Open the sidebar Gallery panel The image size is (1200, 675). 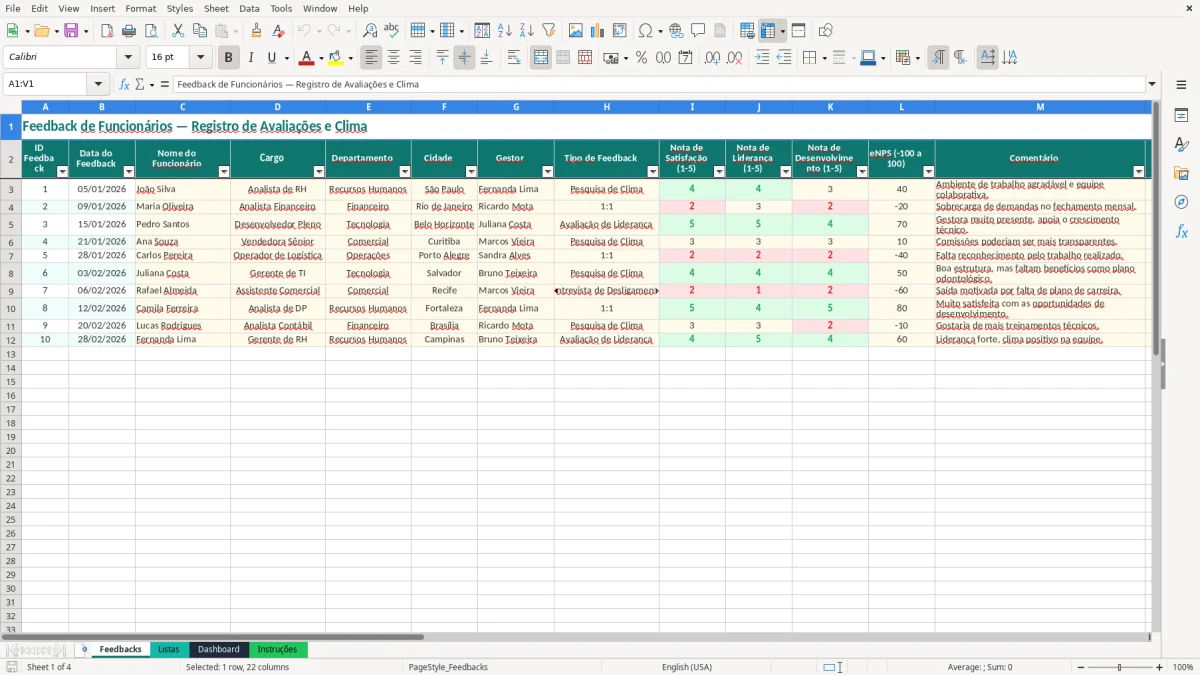[x=1181, y=174]
